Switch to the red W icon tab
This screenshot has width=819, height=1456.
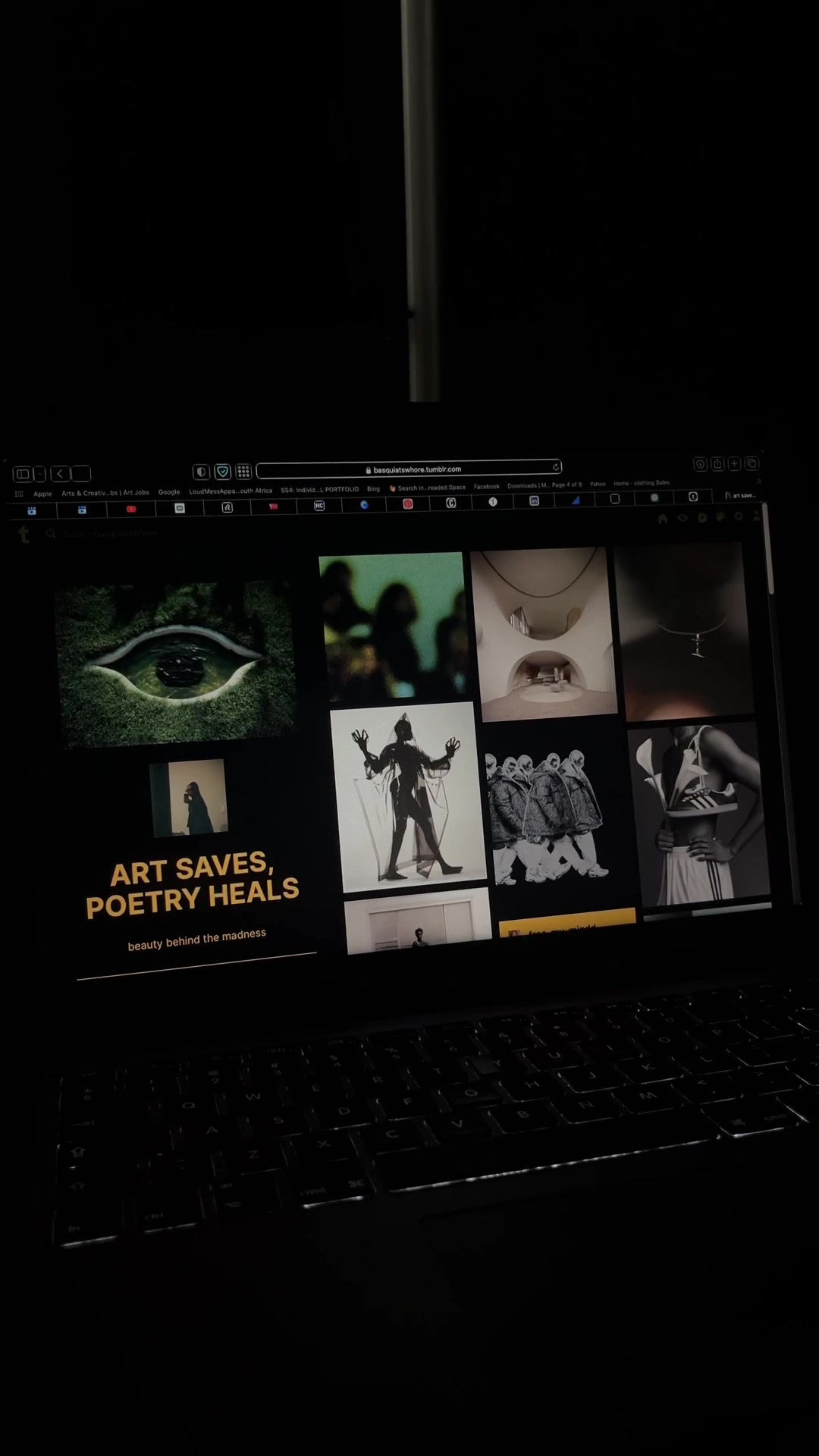tap(274, 507)
